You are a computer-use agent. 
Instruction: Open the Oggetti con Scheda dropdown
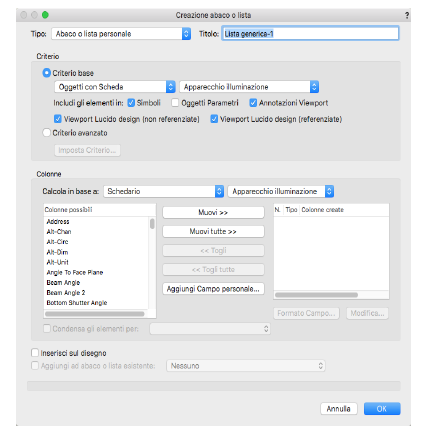[x=115, y=87]
